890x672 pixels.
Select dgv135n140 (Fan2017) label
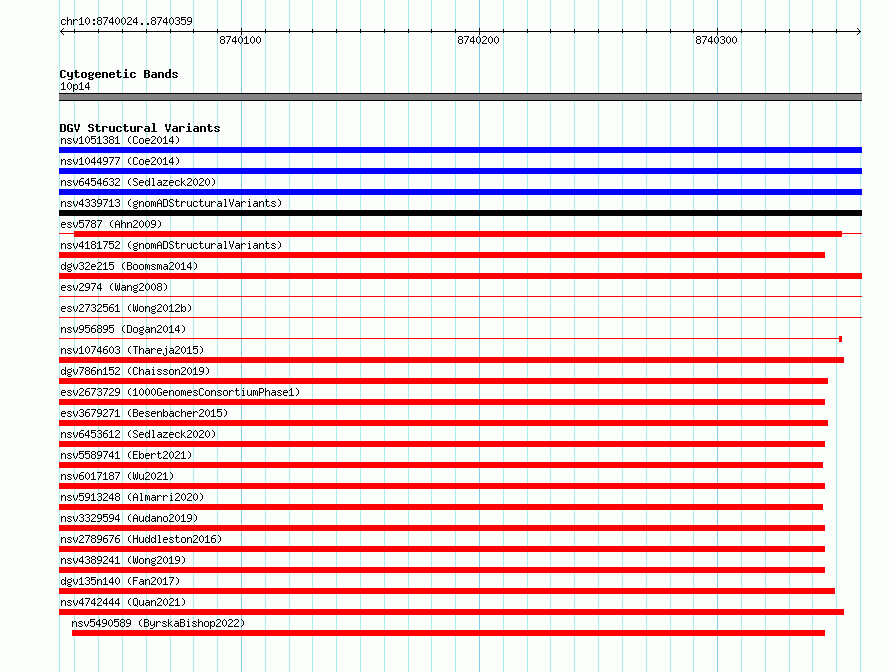click(x=120, y=581)
